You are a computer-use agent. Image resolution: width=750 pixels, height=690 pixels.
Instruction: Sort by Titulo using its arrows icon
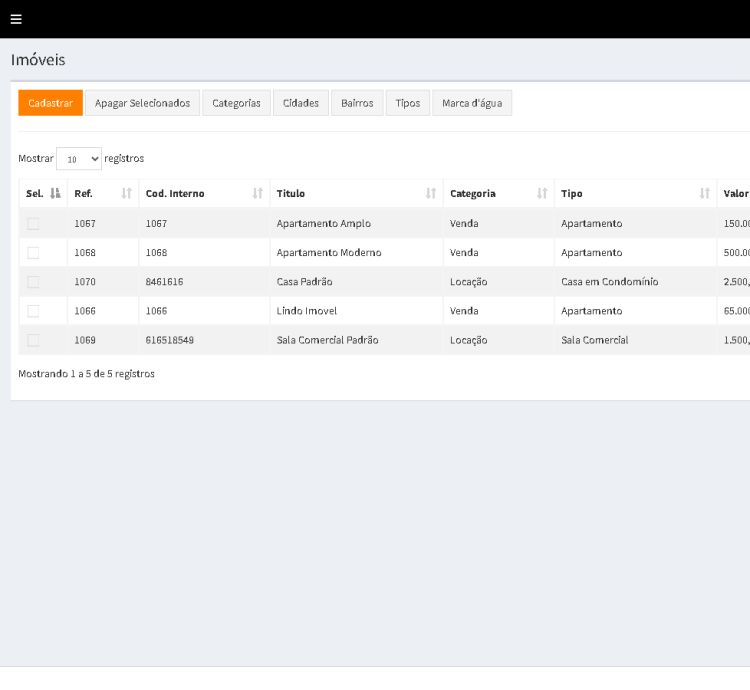[x=431, y=194]
